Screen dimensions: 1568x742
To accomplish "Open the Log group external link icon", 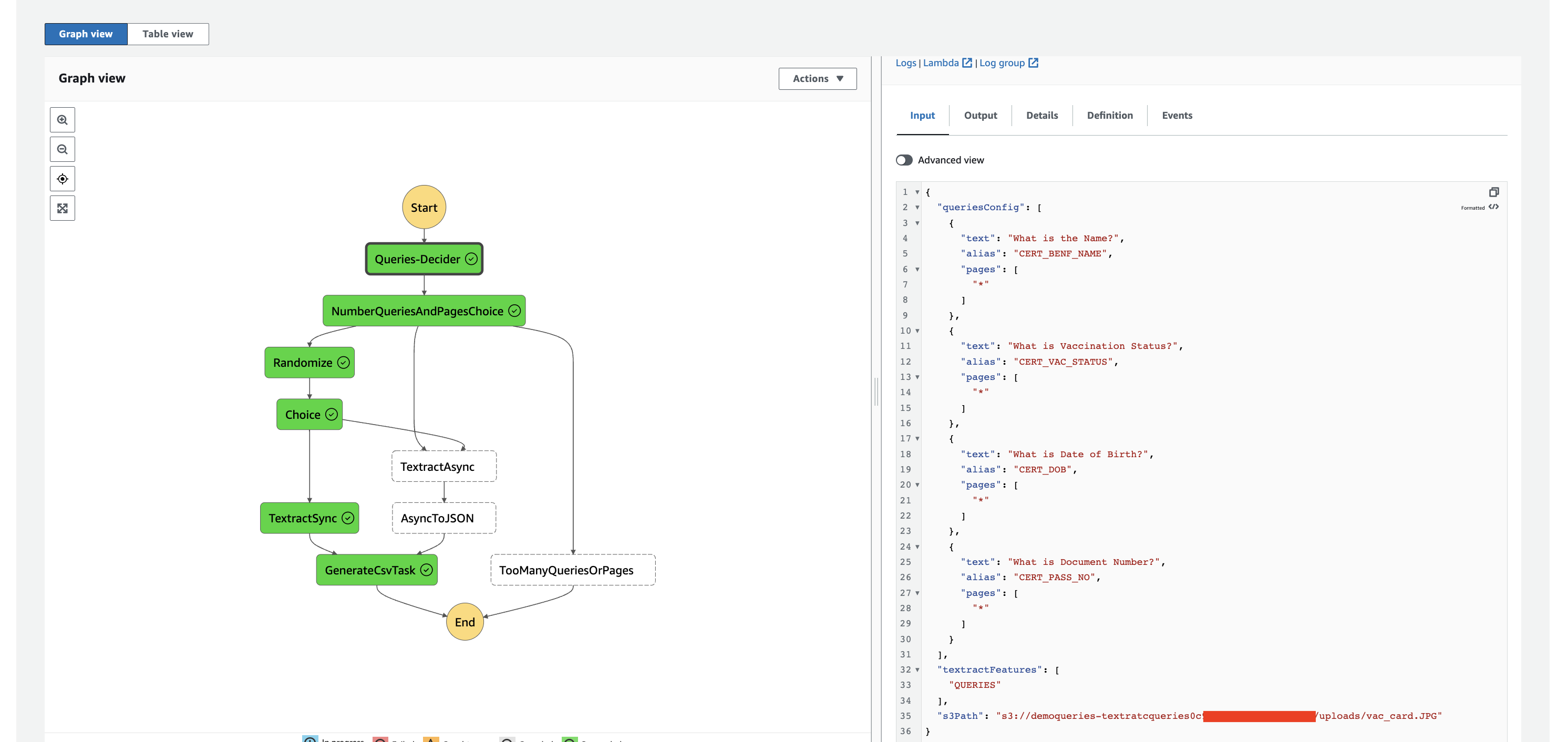I will [x=1033, y=63].
